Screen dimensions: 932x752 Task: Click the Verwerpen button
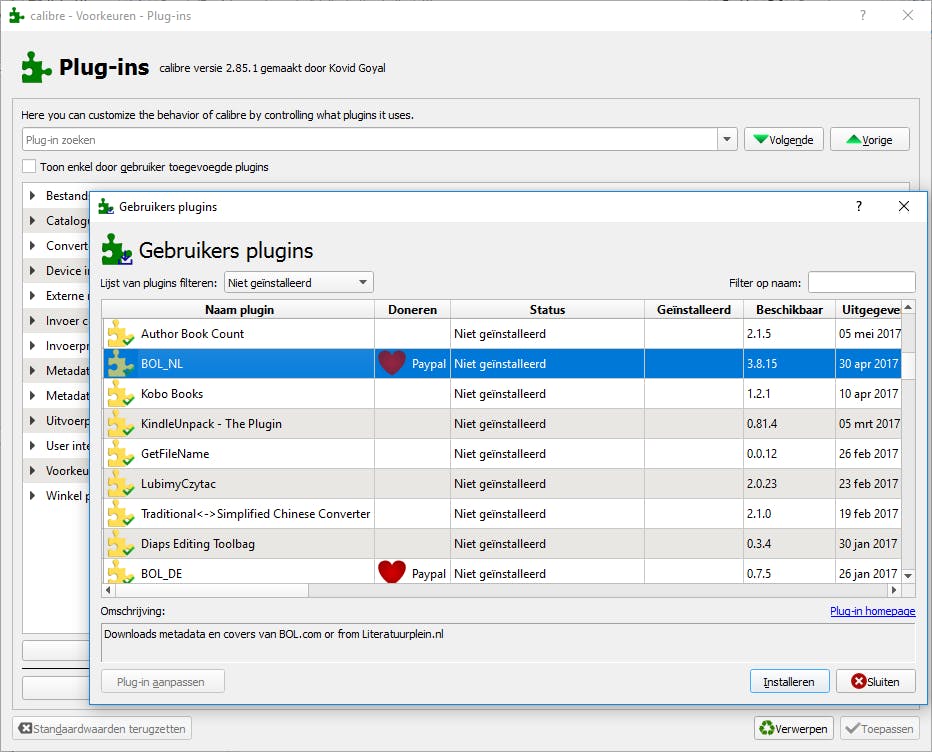pyautogui.click(x=794, y=728)
